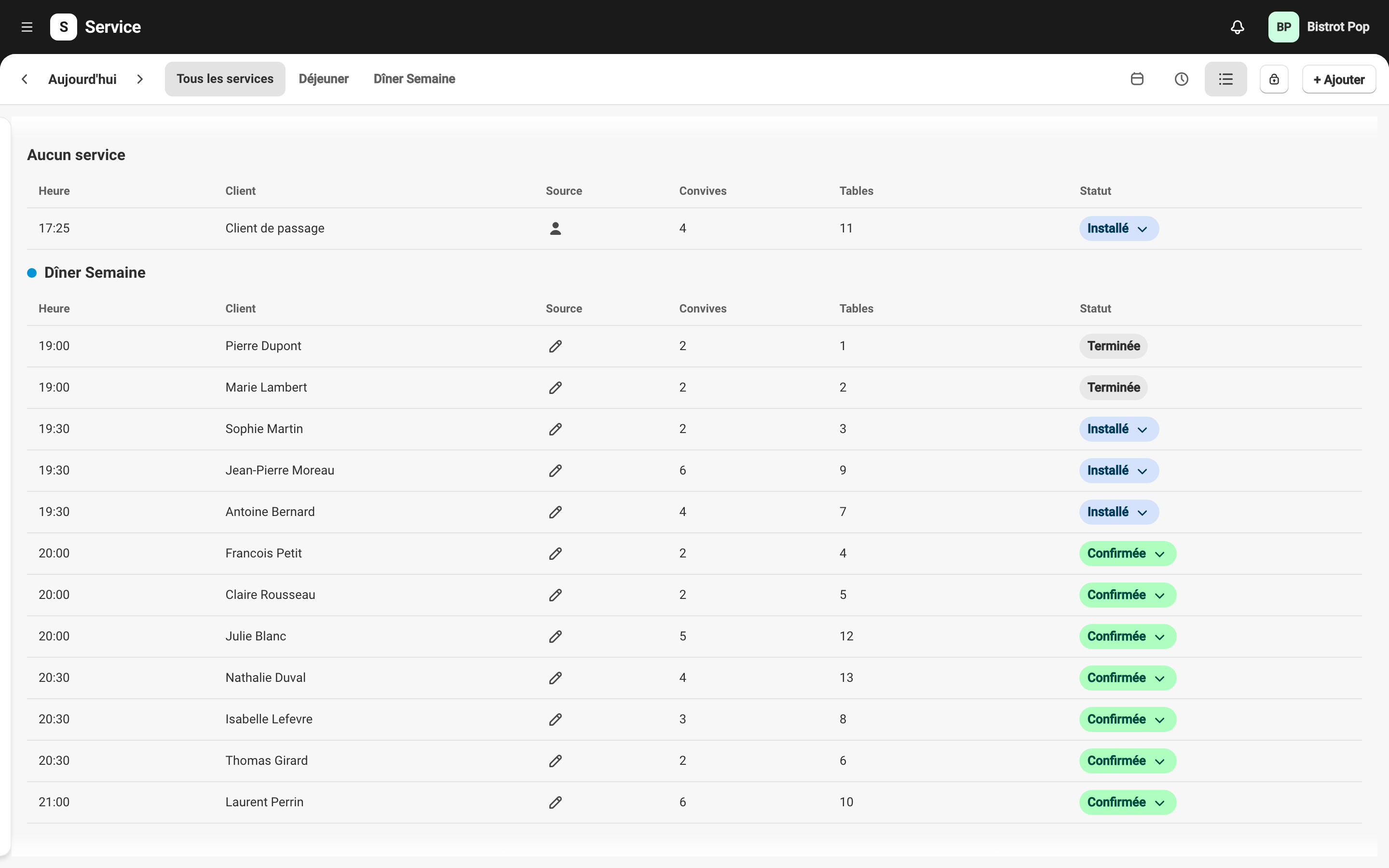Click the + Ajouter button

tap(1338, 79)
